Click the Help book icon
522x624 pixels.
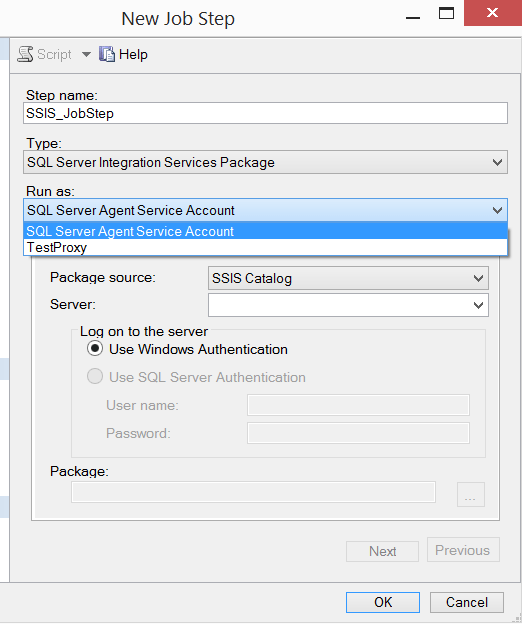107,54
